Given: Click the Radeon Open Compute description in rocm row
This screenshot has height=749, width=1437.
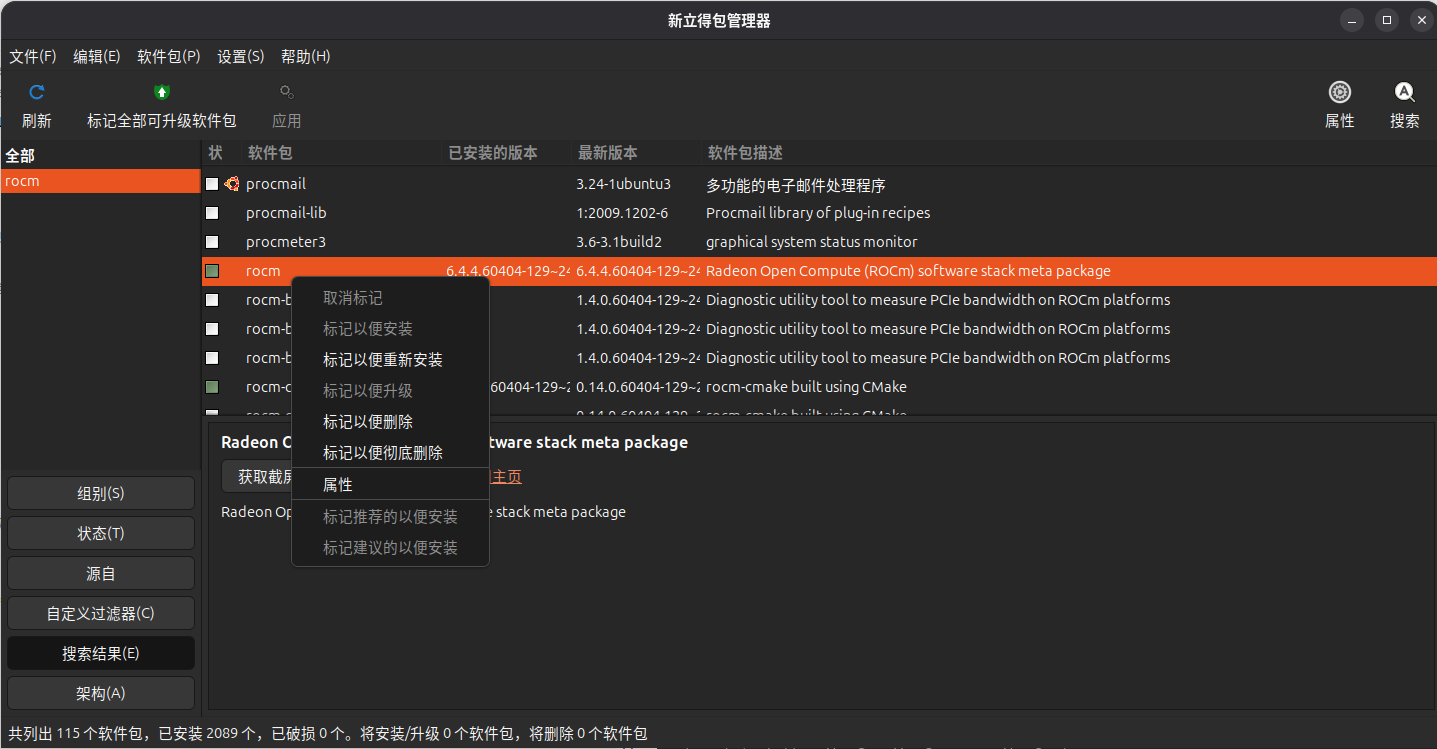Looking at the screenshot, I should click(908, 271).
